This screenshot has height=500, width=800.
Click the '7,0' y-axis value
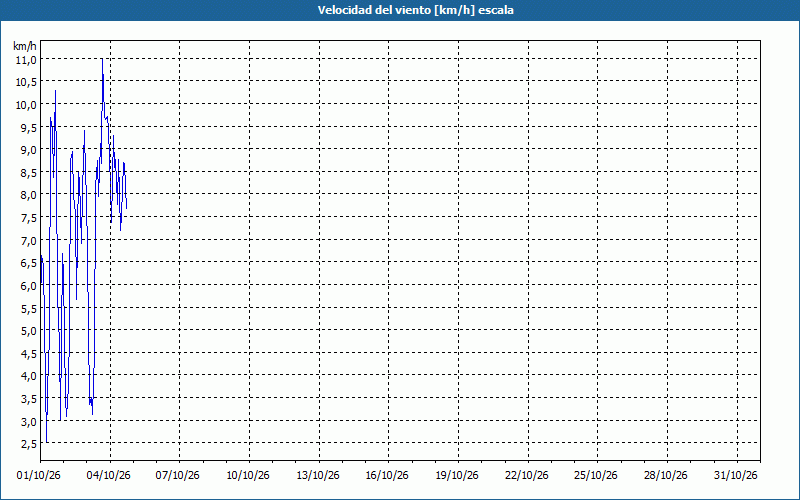[x=28, y=240]
